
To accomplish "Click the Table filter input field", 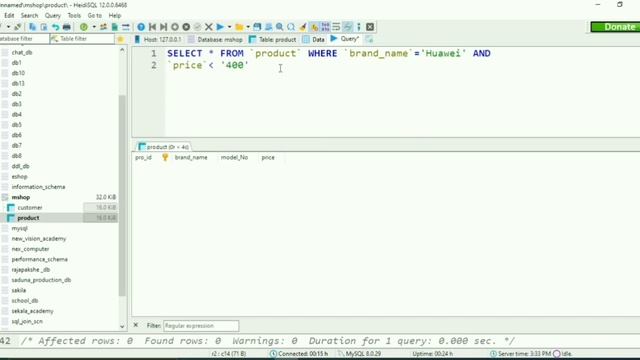I will pyautogui.click(x=82, y=39).
